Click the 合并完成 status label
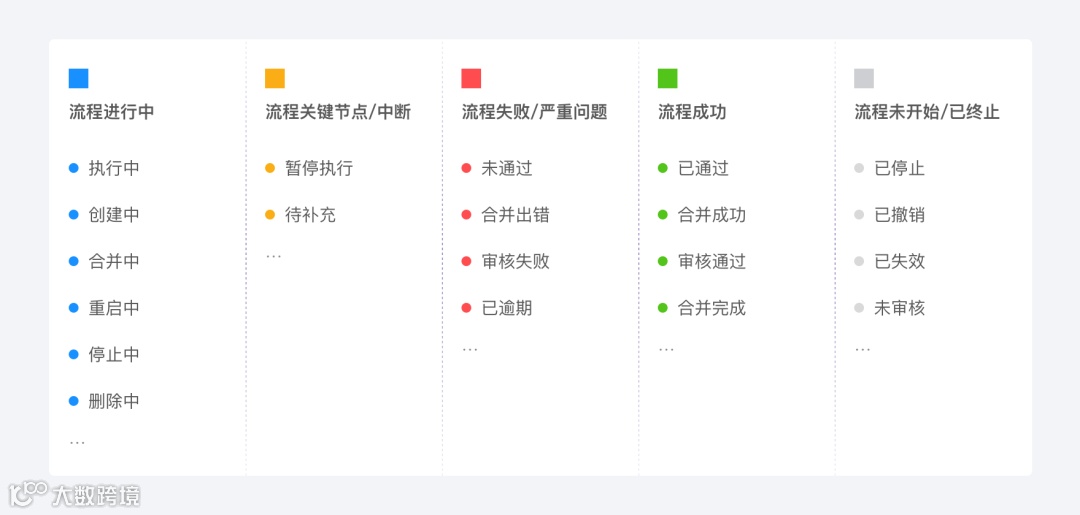Viewport: 1080px width, 515px height. coord(712,308)
